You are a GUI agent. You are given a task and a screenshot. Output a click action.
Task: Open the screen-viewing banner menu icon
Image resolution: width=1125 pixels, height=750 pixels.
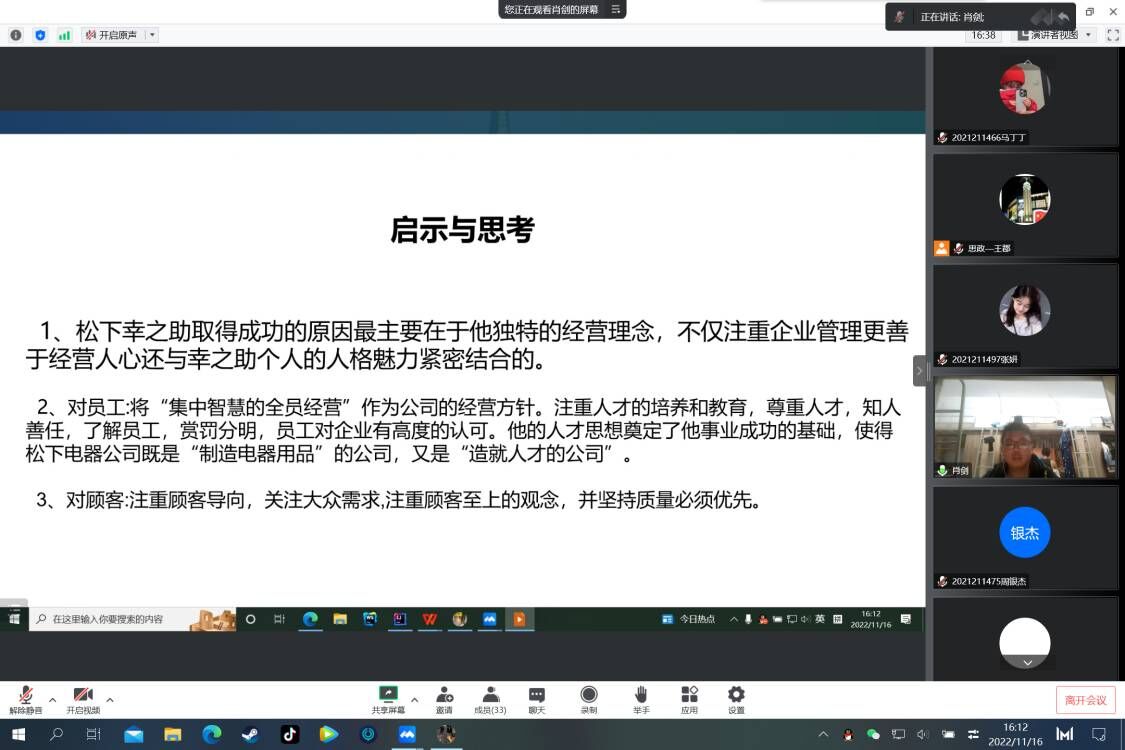[616, 9]
